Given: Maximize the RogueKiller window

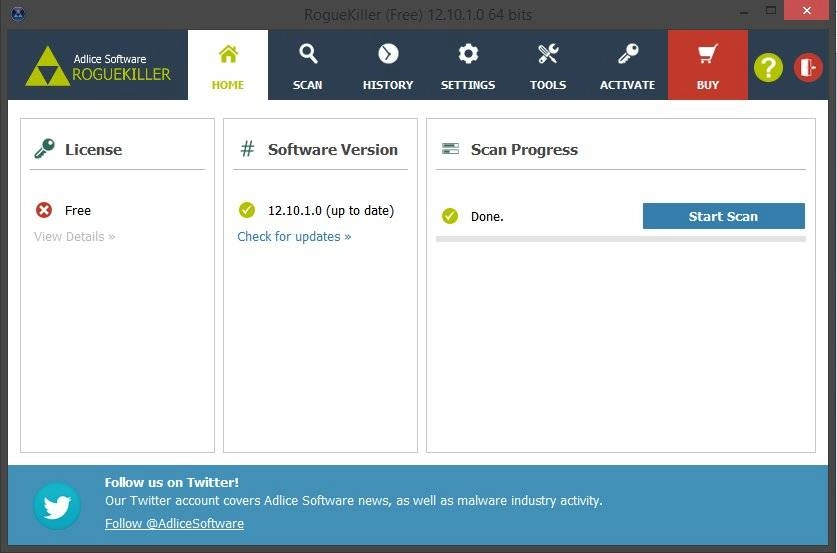Looking at the screenshot, I should [770, 11].
